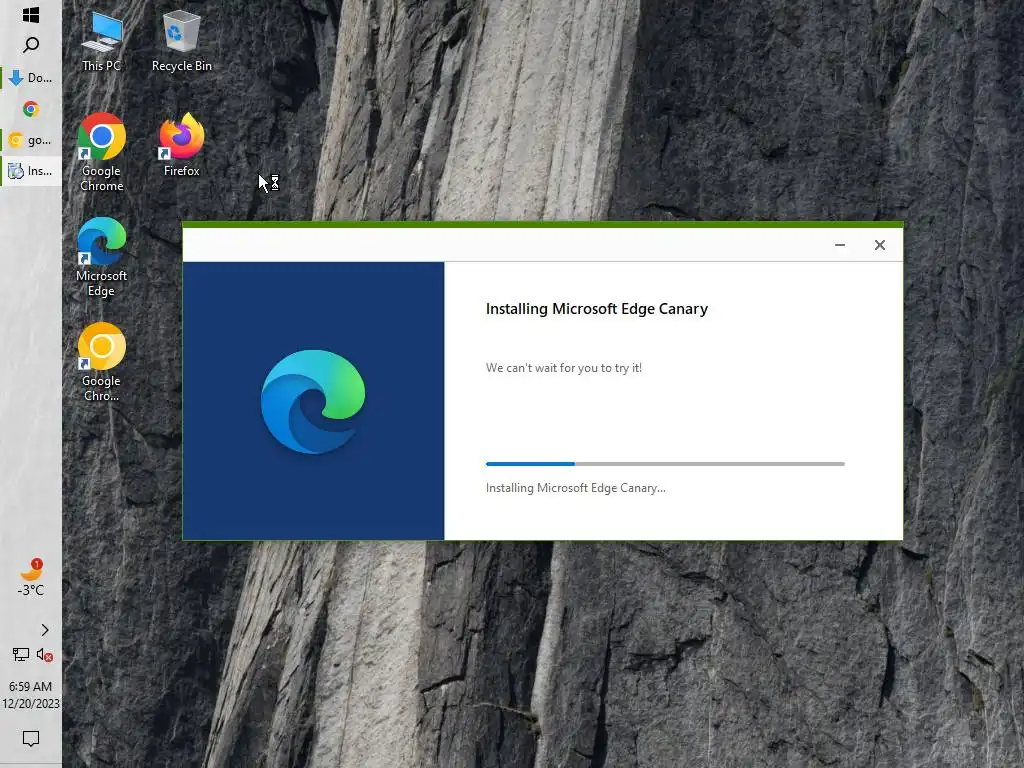
Task: Minimize the Edge Canary installer window
Action: tap(840, 245)
